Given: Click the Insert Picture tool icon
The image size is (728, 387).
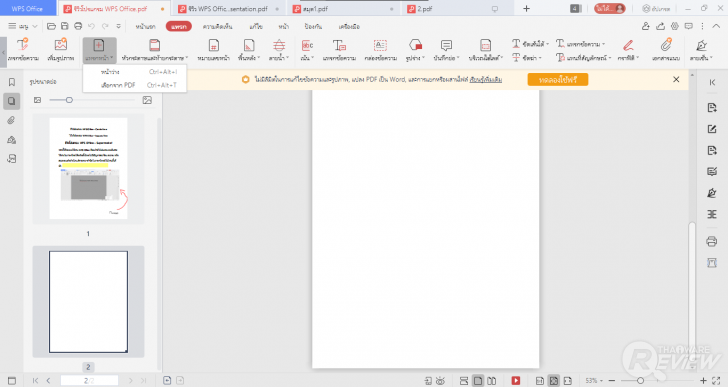Looking at the screenshot, I should coord(61,45).
